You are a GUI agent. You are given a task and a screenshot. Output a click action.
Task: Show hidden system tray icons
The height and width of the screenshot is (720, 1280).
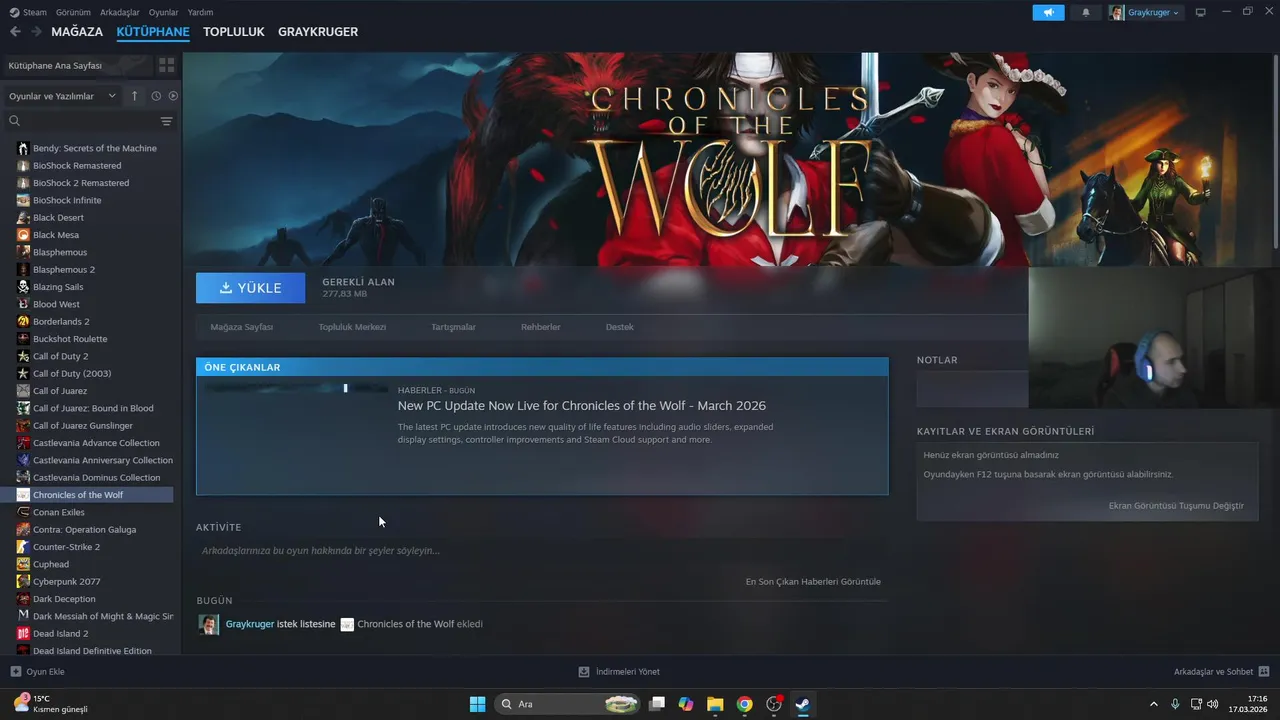1153,704
